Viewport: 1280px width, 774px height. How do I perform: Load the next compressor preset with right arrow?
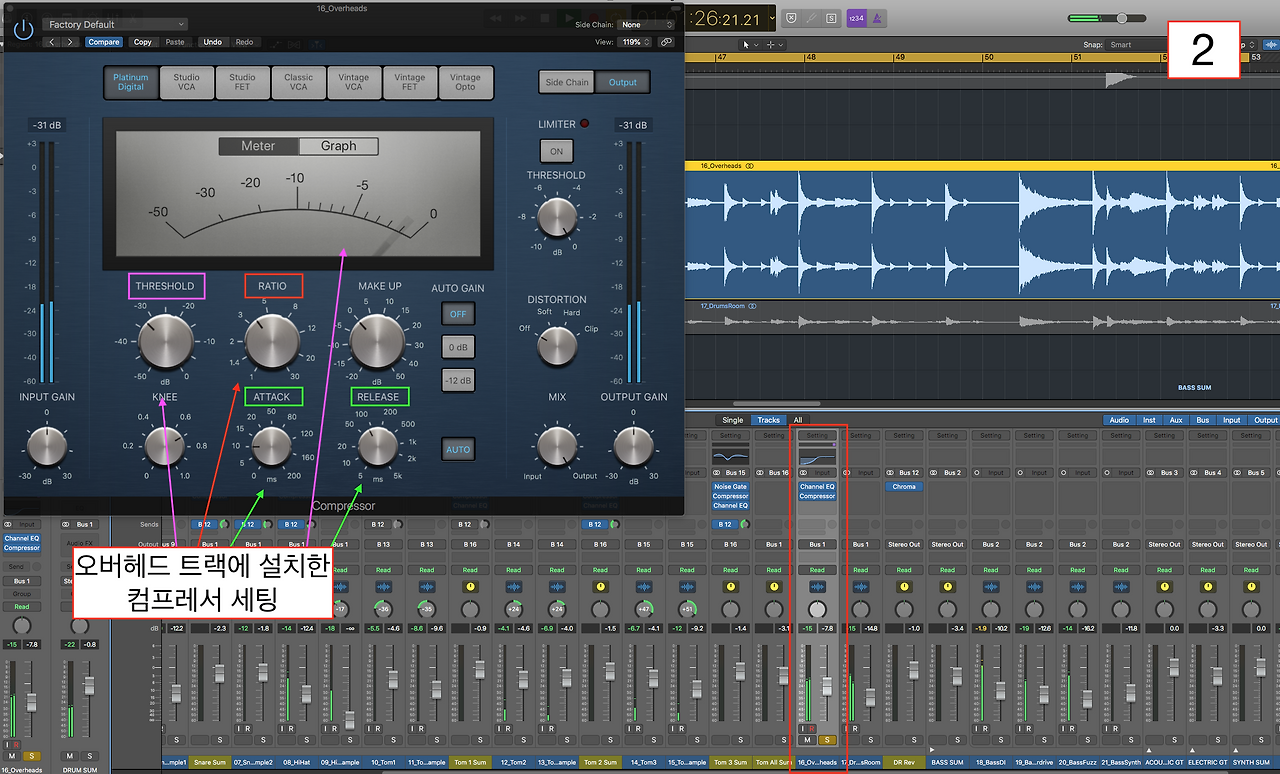[71, 42]
